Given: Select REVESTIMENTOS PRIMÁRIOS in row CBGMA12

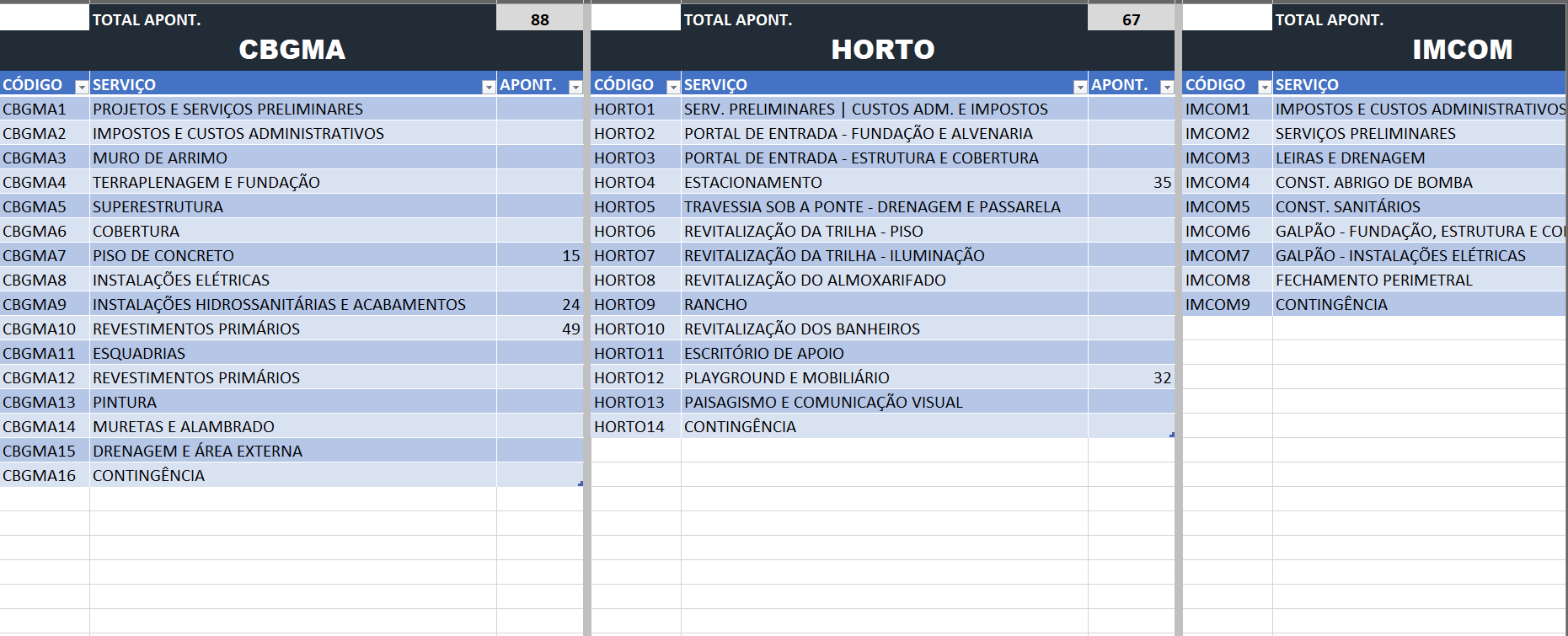Looking at the screenshot, I should [x=293, y=377].
